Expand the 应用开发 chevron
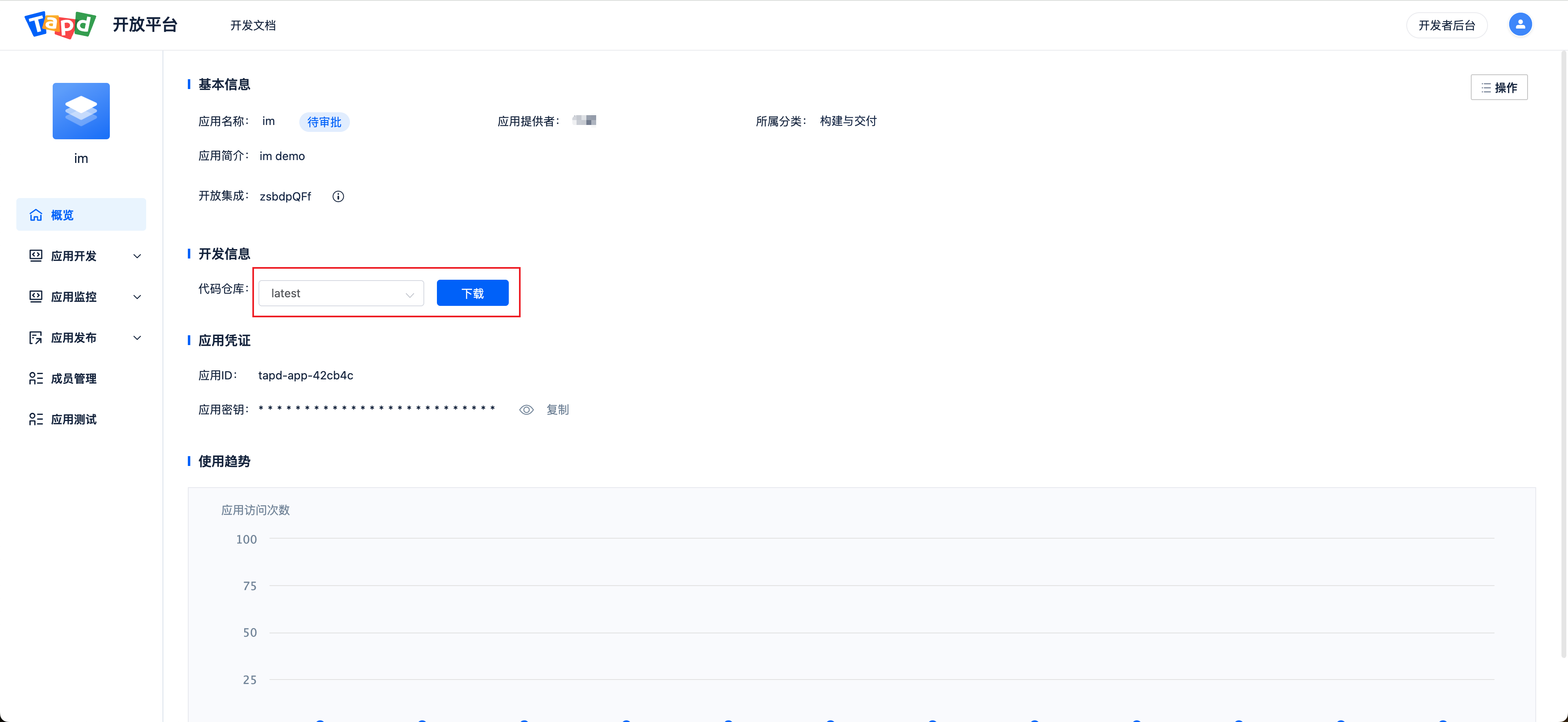This screenshot has width=1568, height=722. point(137,256)
